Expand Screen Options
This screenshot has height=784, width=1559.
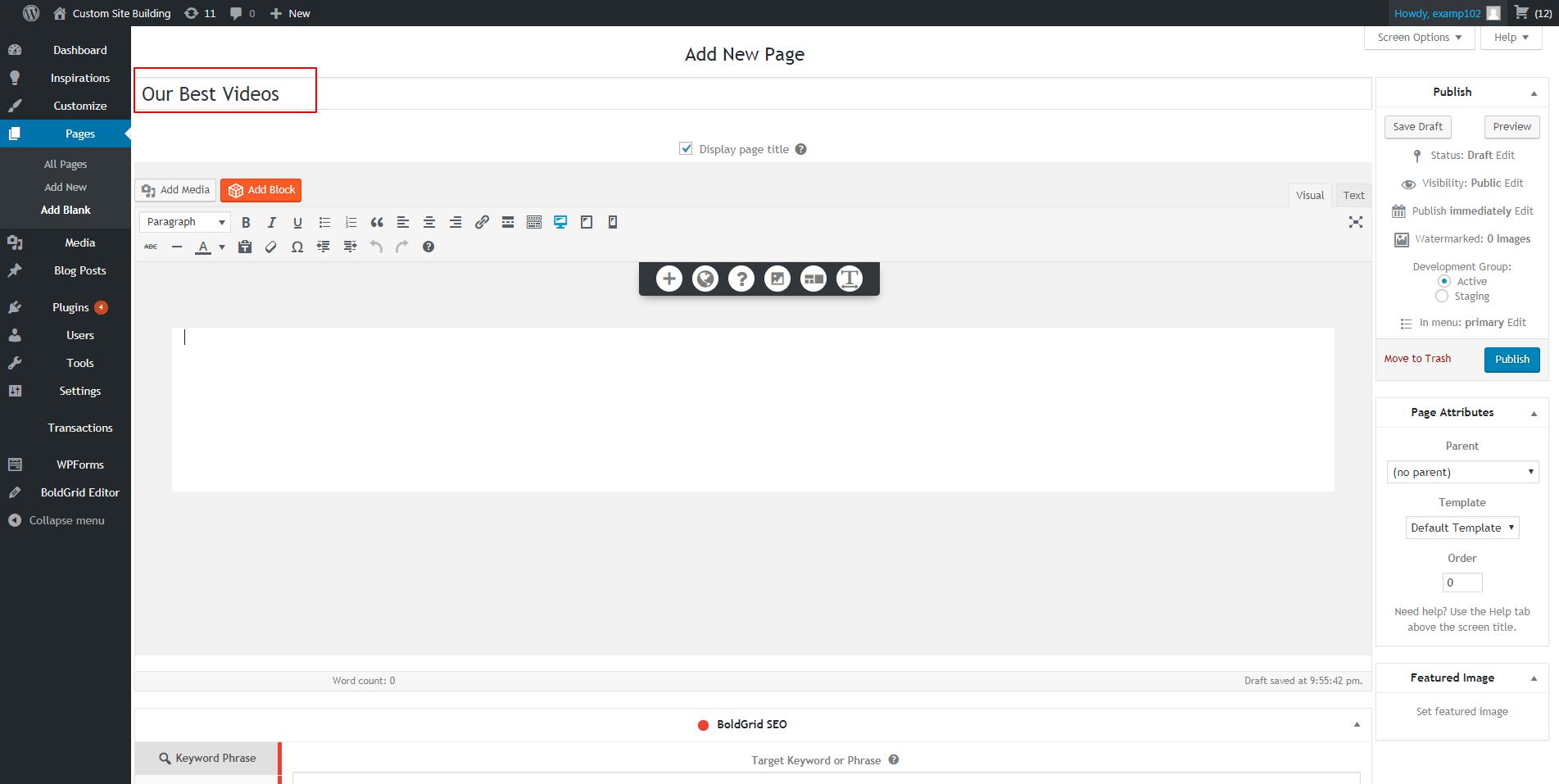pyautogui.click(x=1419, y=38)
